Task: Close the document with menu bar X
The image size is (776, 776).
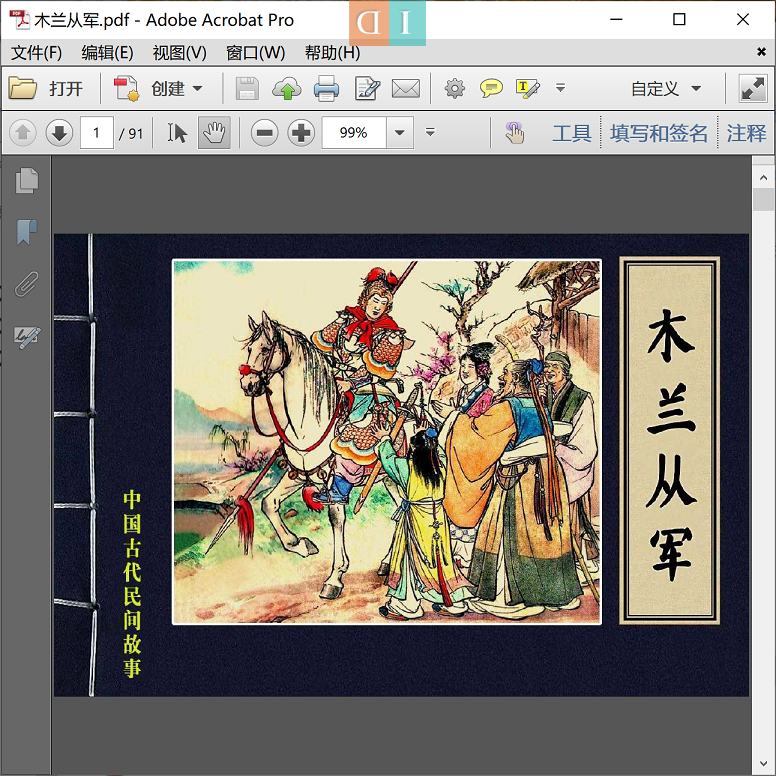Action: tap(761, 51)
